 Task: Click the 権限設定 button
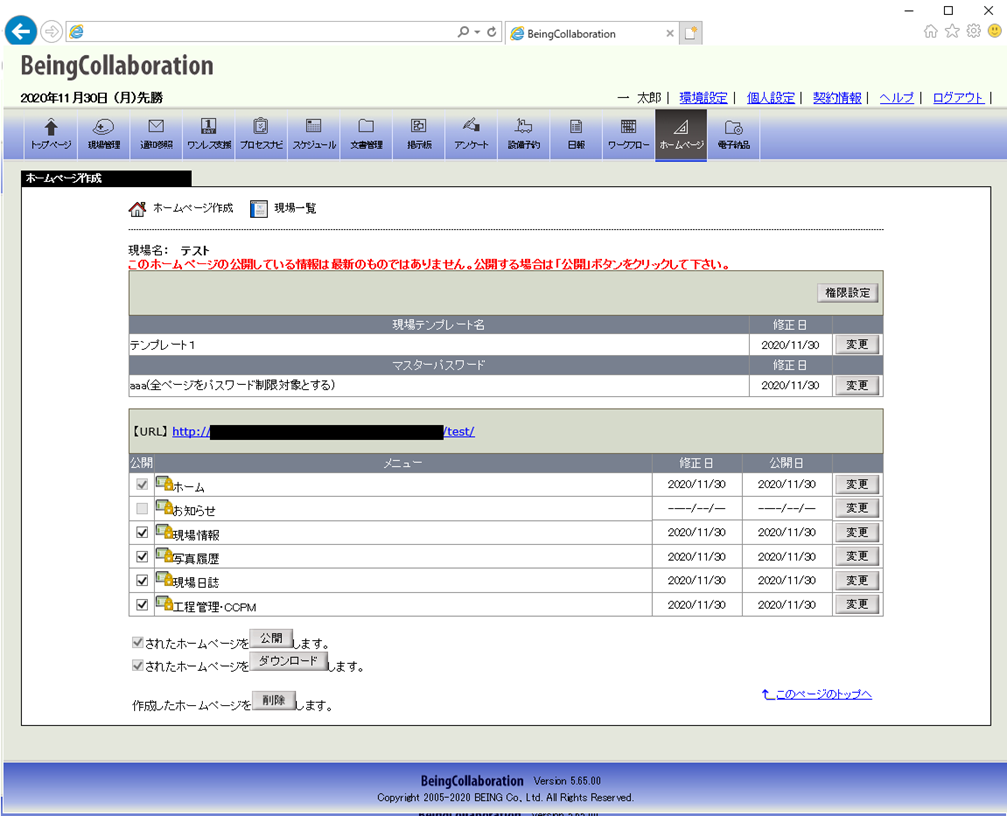[x=847, y=293]
